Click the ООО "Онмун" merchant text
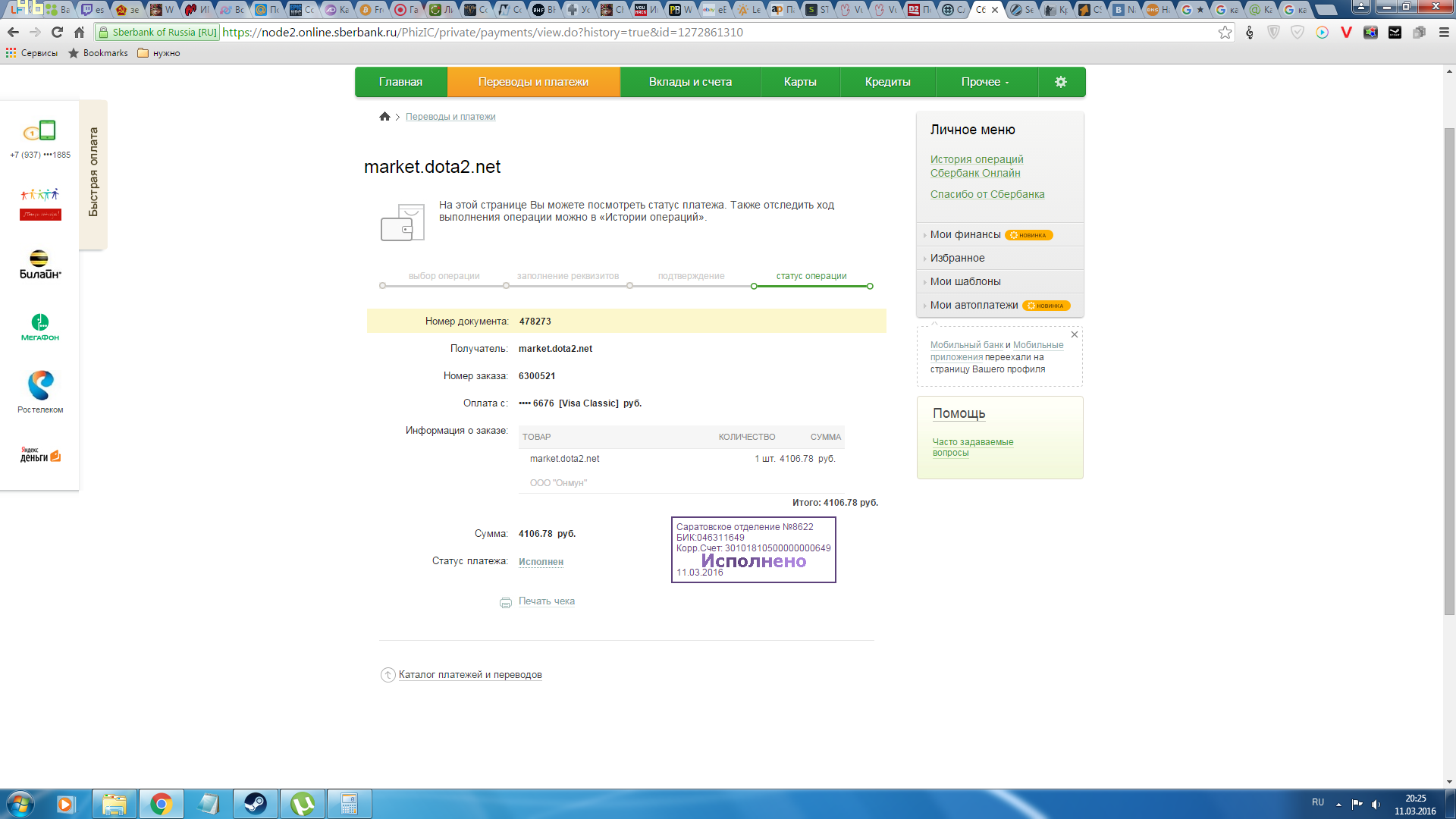Screen dimensions: 1456x819 point(558,483)
